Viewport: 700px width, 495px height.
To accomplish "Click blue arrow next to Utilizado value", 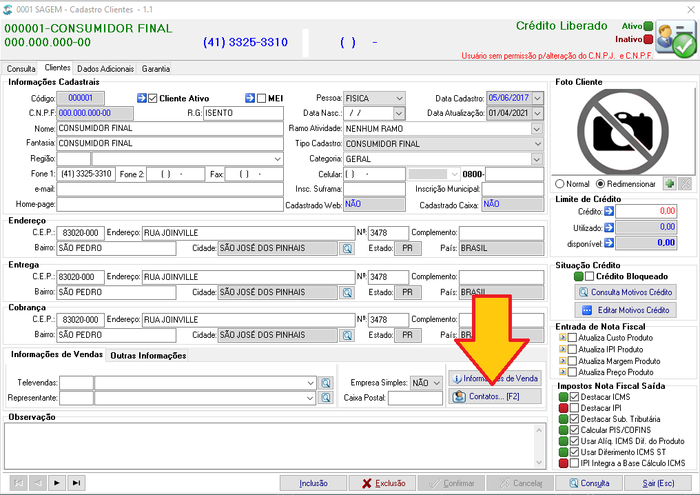I will [609, 227].
